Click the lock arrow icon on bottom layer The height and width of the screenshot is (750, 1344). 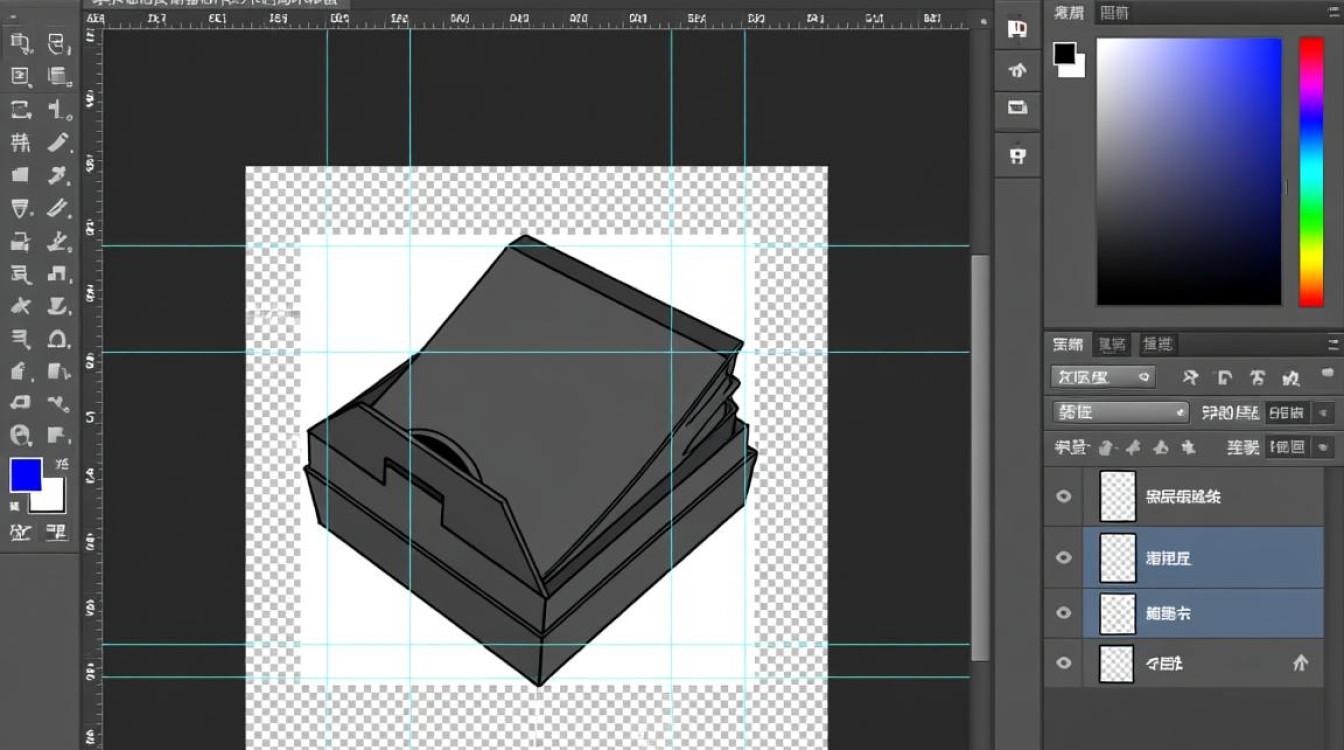[x=1300, y=662]
